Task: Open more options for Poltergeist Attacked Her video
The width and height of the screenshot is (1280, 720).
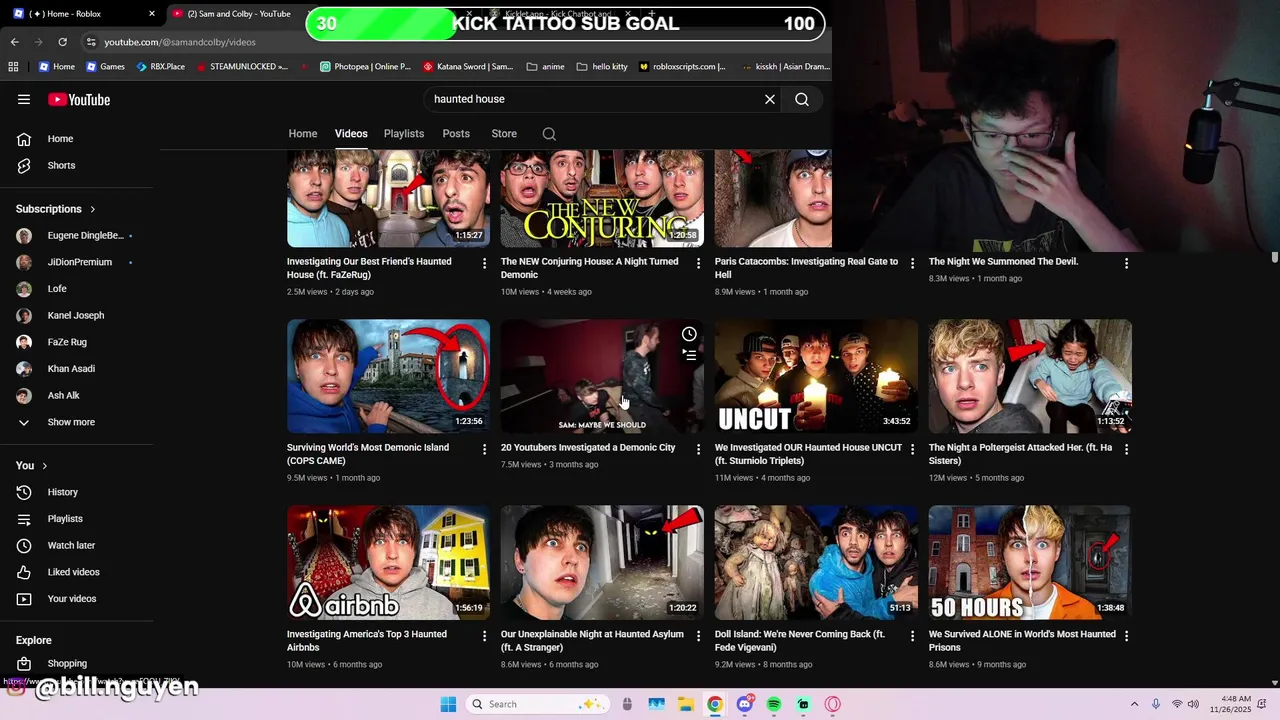Action: pos(1126,449)
